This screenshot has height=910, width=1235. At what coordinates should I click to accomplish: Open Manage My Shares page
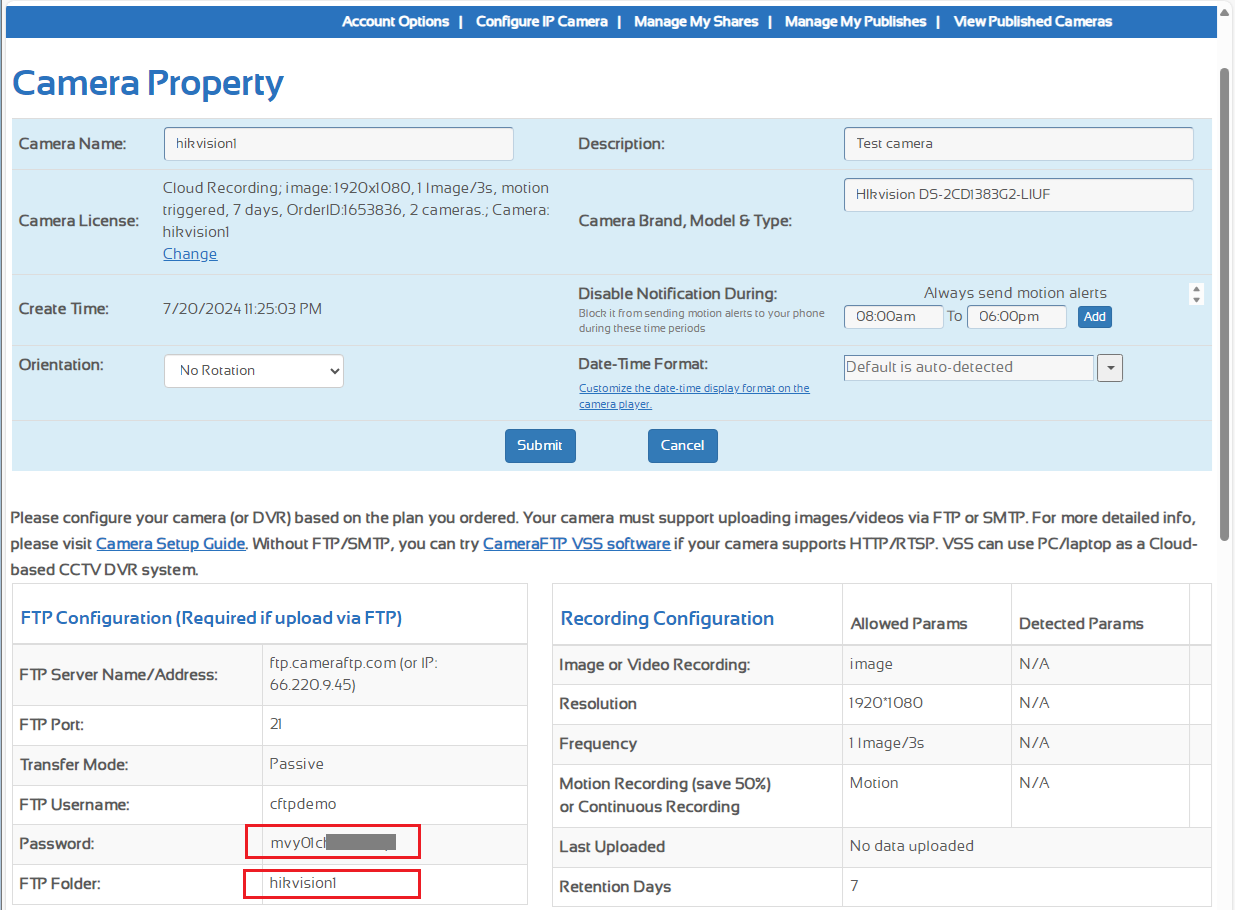point(696,21)
